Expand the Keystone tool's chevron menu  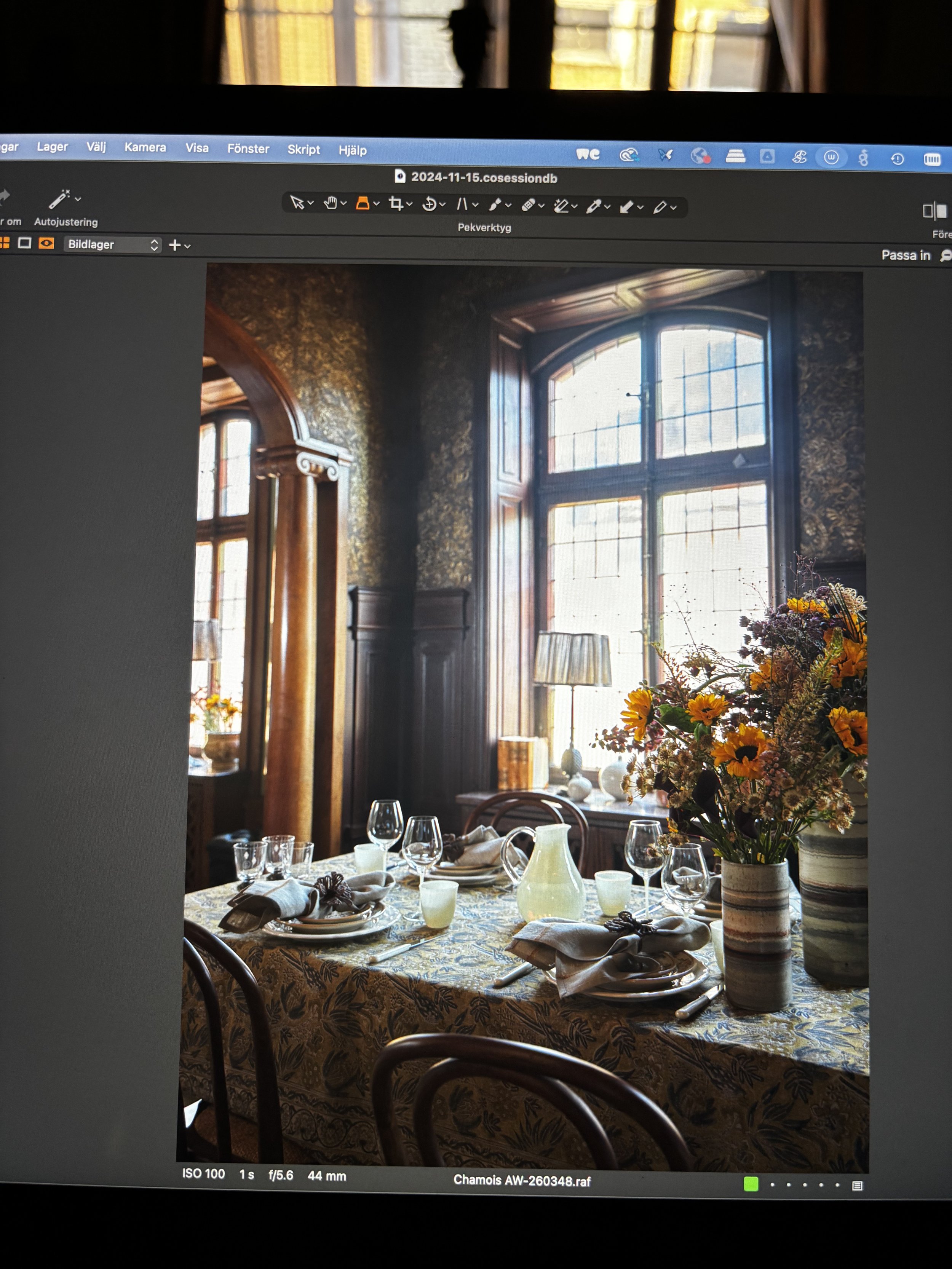475,205
